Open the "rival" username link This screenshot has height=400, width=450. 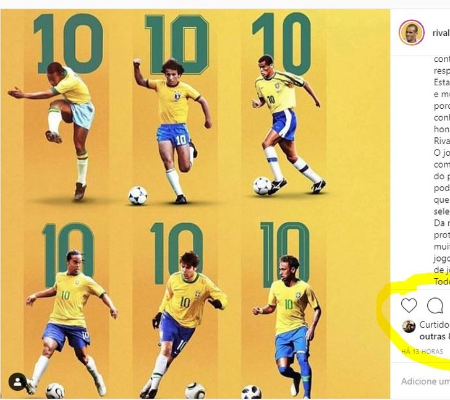(x=441, y=33)
